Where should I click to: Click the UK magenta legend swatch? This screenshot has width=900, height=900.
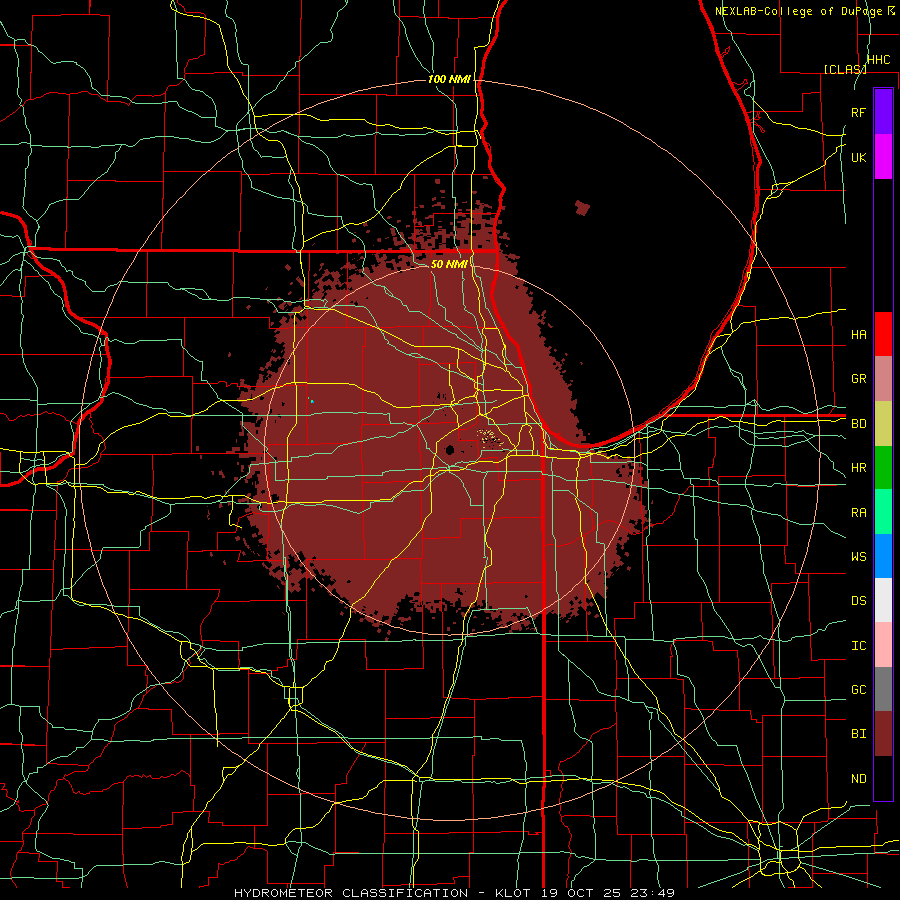point(883,157)
